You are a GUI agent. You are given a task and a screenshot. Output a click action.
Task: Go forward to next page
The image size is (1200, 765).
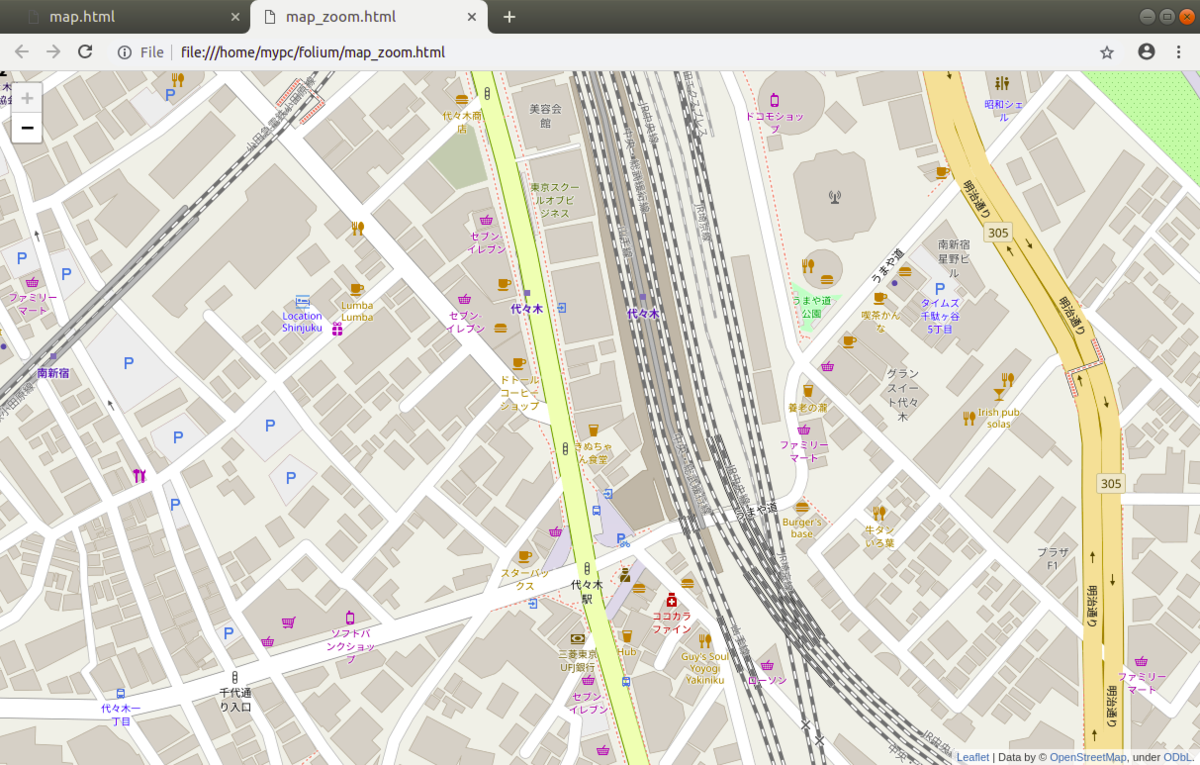(x=53, y=52)
